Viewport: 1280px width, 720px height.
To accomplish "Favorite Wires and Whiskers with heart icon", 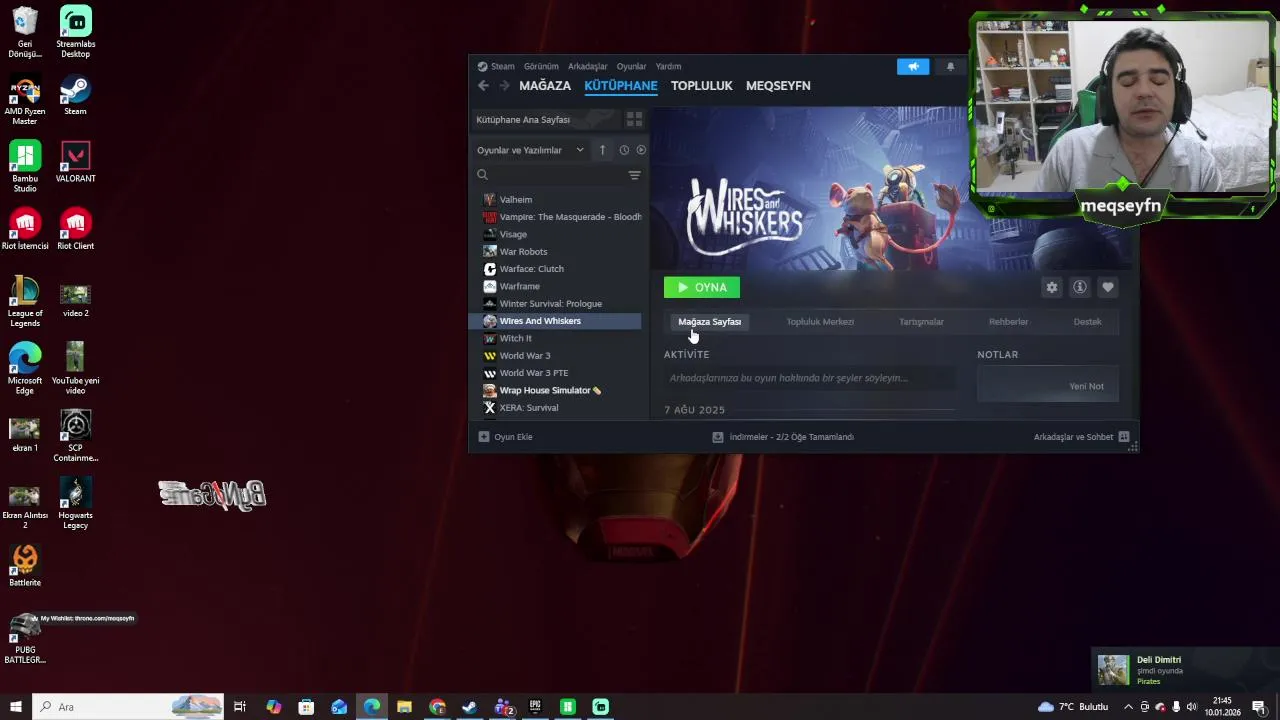I will pos(1108,287).
